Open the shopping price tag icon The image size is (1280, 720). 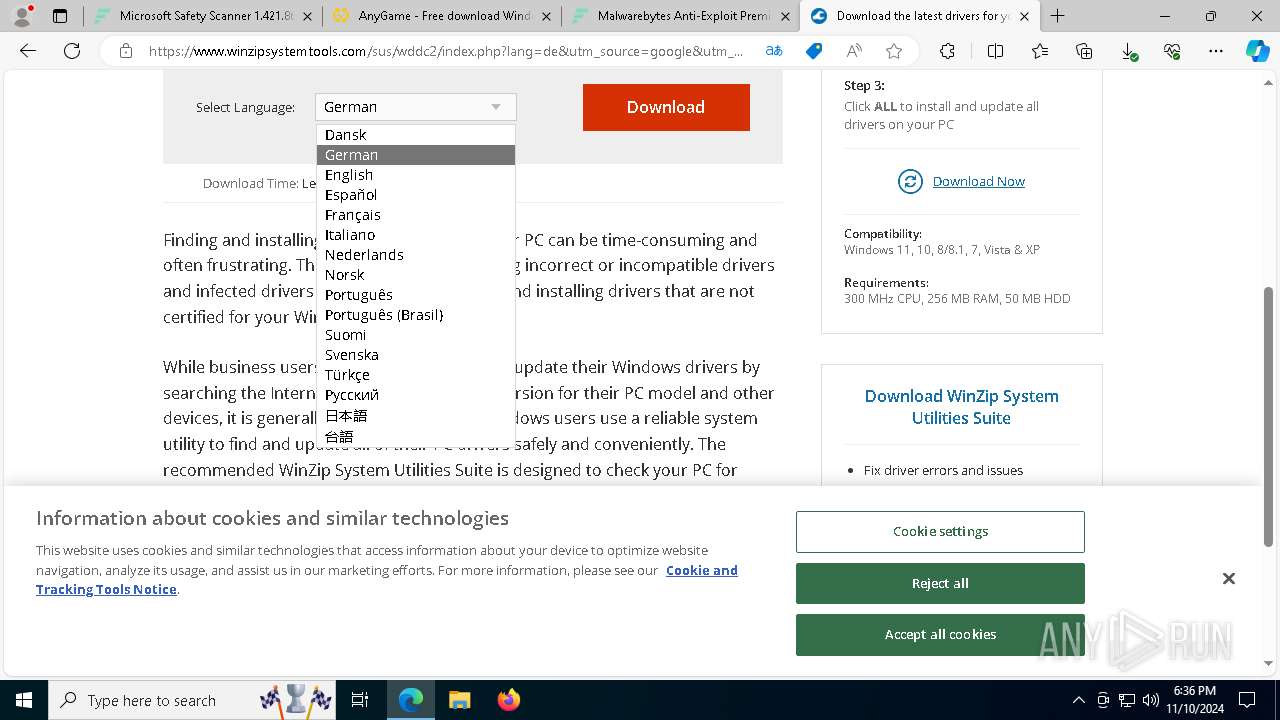[x=814, y=51]
